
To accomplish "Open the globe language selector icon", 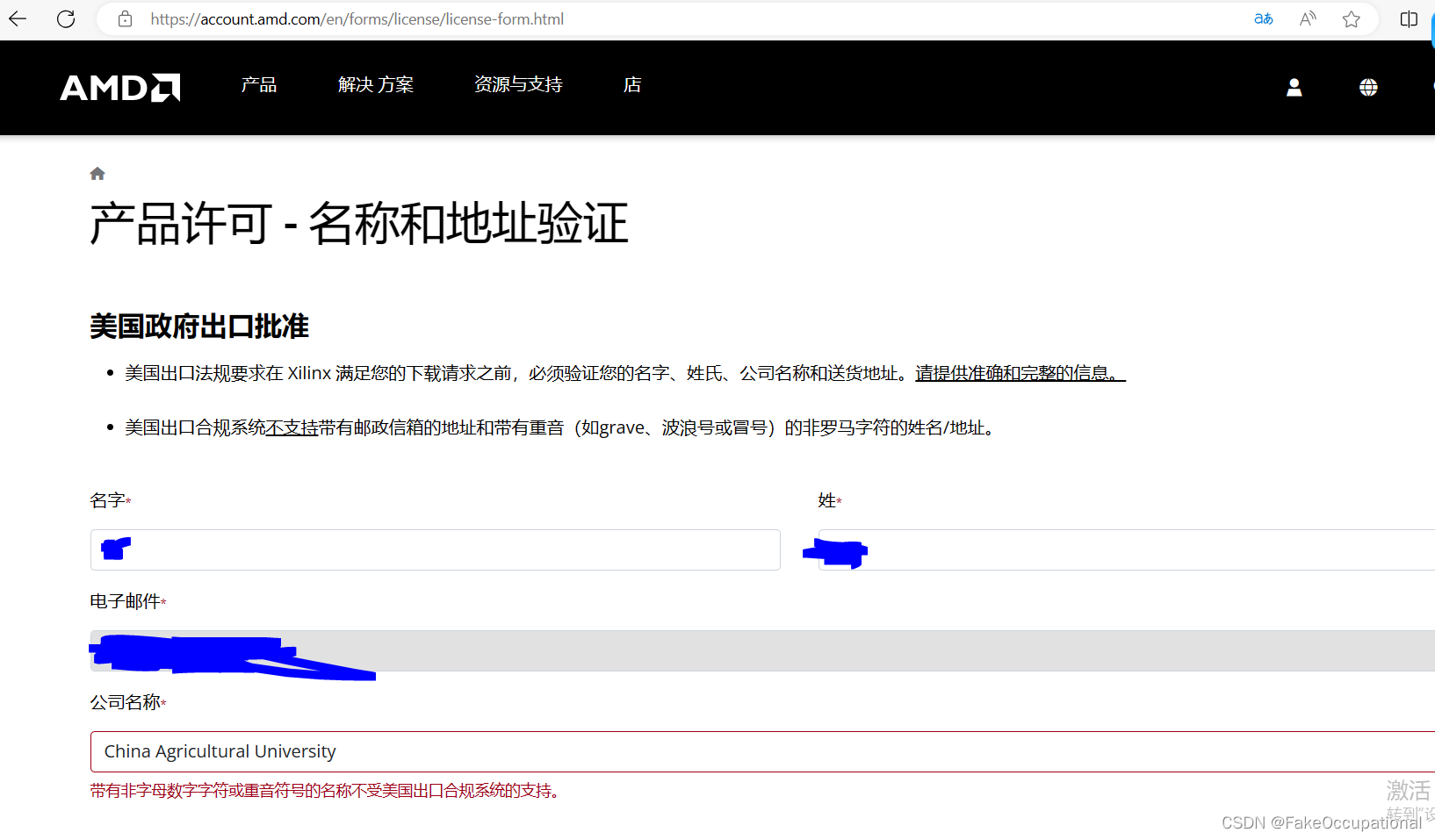I will coord(1367,87).
